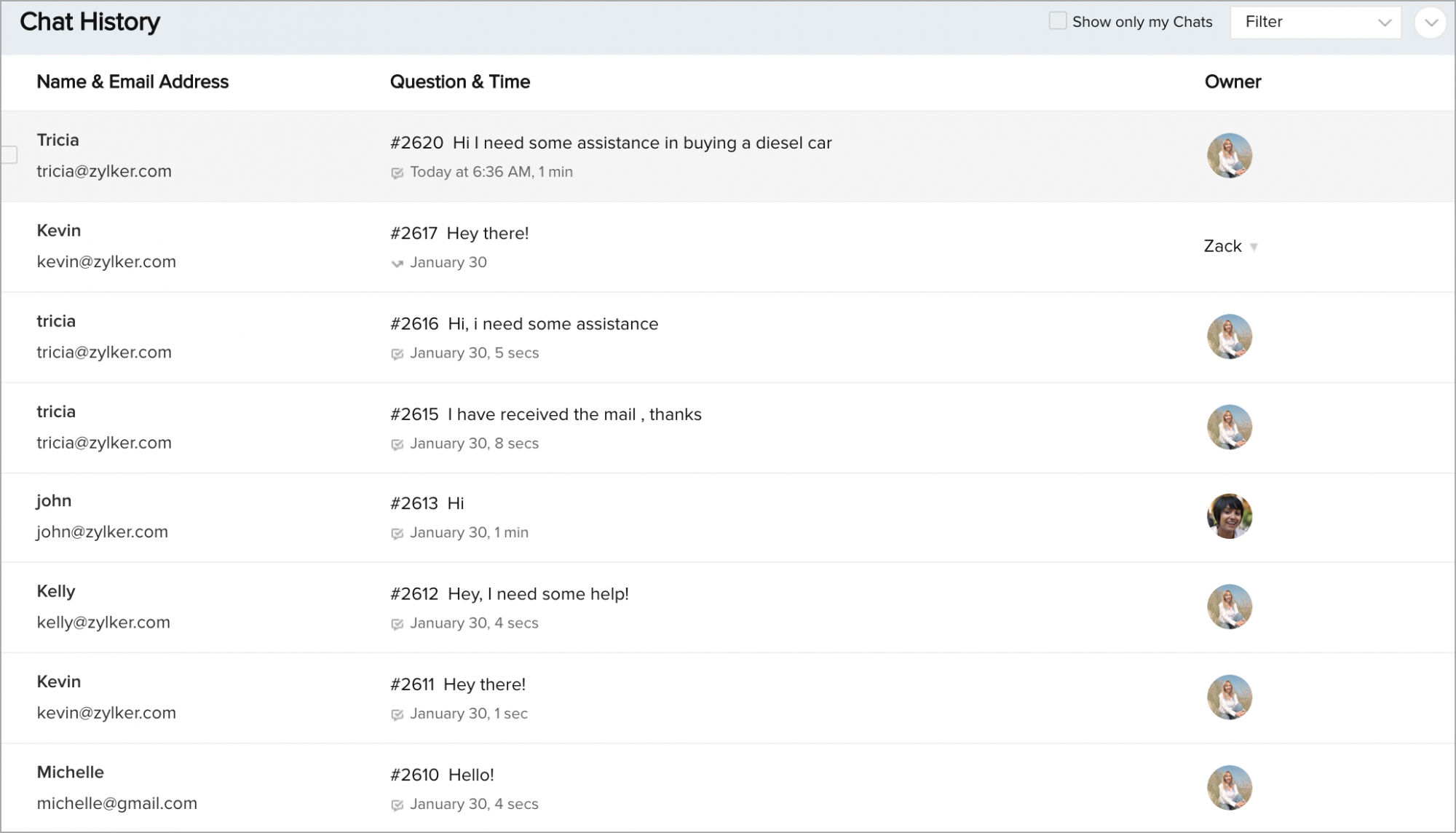Open chat #2615 I have received the mail
The width and height of the screenshot is (1456, 833).
545,415
